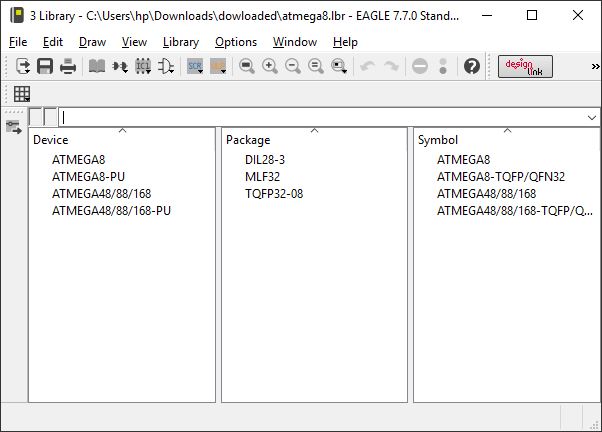602x432 pixels.
Task: Open the File menu
Action: click(x=18, y=42)
